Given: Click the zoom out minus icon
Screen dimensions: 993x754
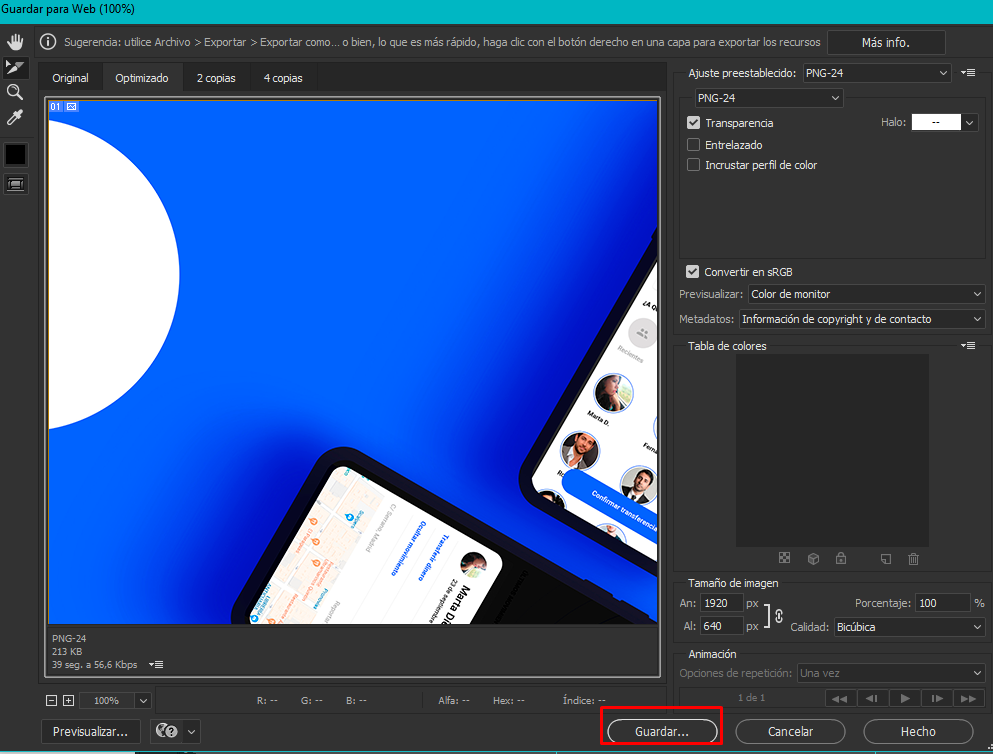Looking at the screenshot, I should tap(52, 701).
